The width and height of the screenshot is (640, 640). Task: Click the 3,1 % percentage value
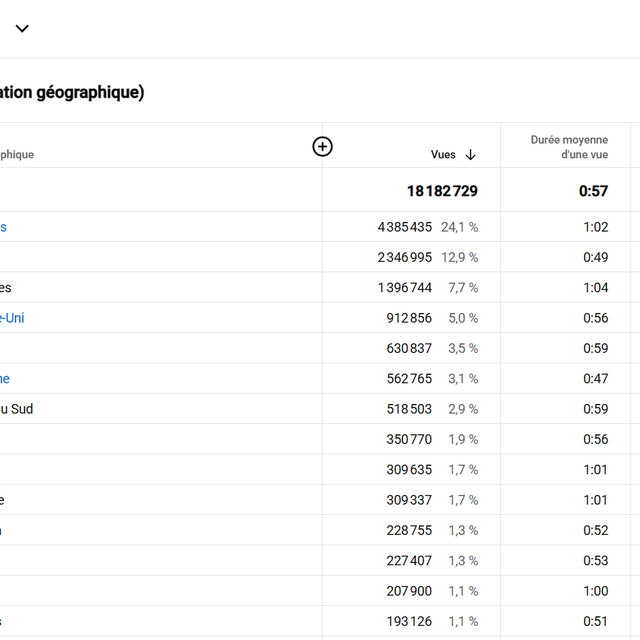pyautogui.click(x=463, y=379)
